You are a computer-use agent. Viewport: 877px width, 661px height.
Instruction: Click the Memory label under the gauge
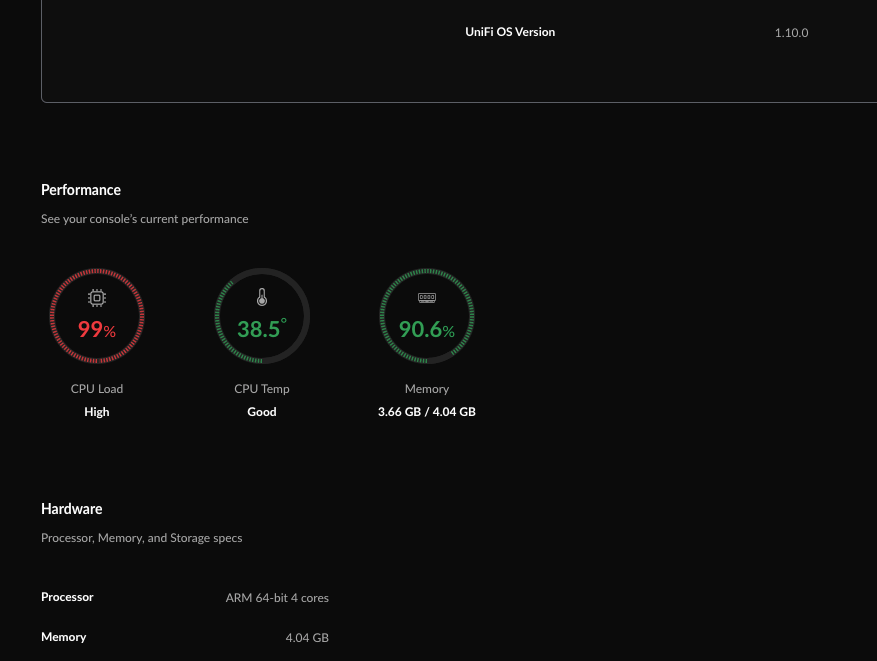427,389
